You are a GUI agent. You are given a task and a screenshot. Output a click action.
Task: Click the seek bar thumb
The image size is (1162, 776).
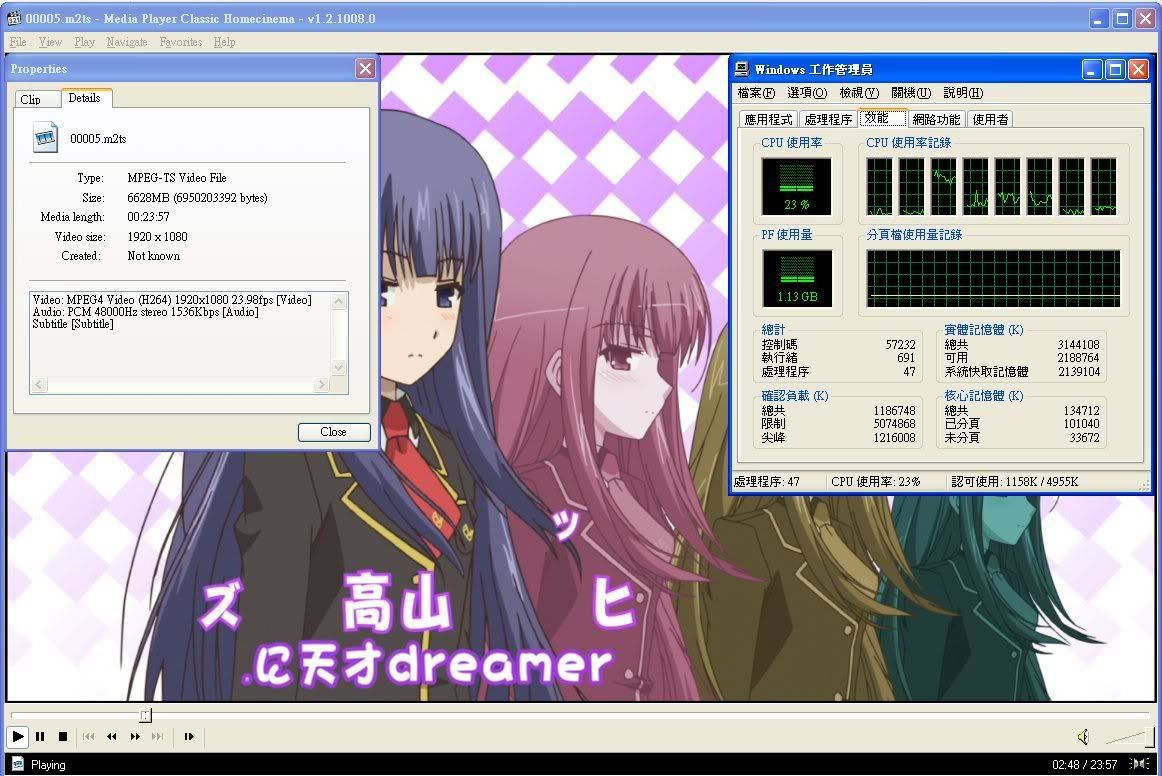(145, 714)
